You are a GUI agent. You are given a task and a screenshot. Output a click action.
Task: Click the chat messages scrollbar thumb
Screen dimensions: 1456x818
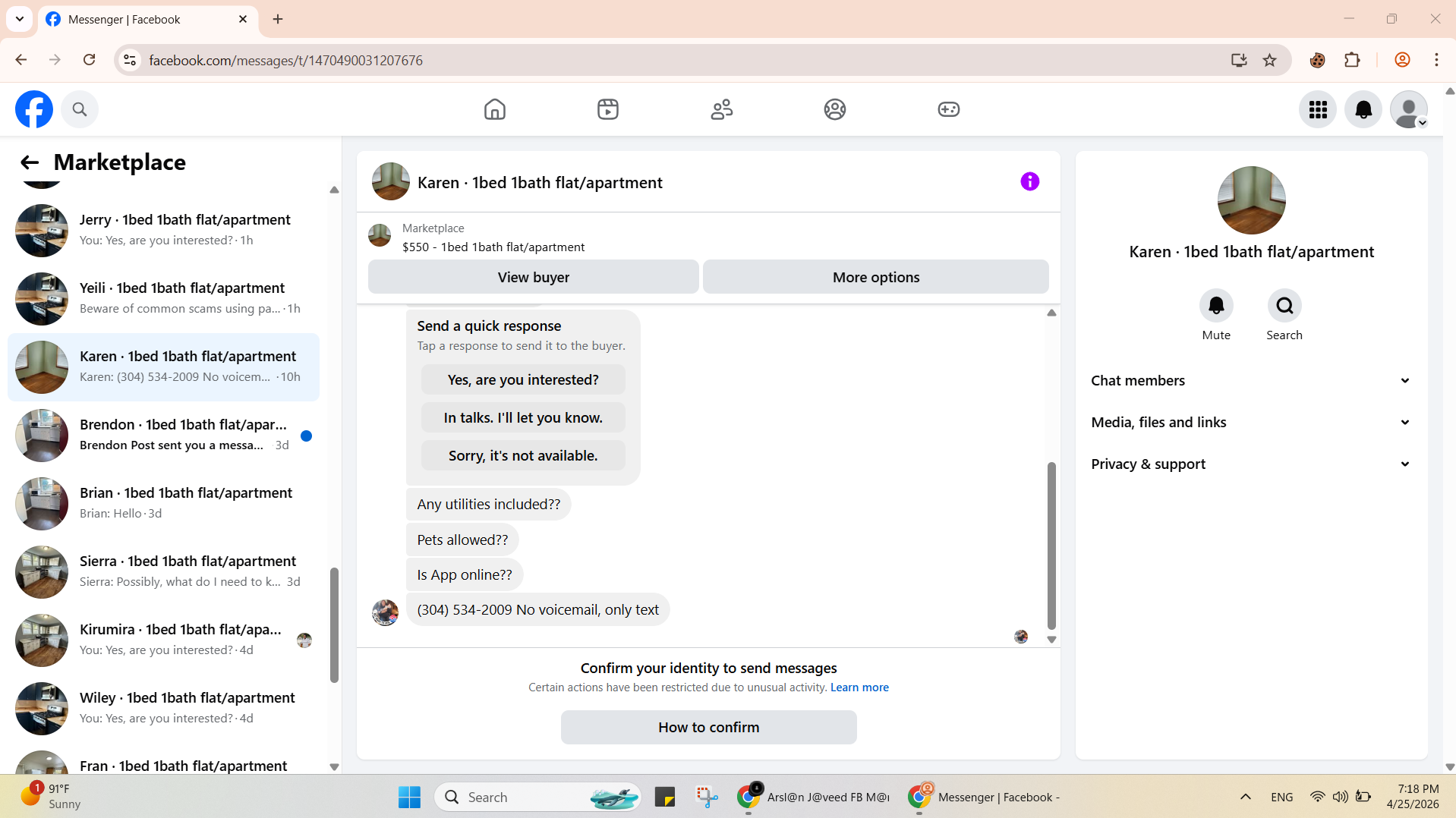[1051, 546]
